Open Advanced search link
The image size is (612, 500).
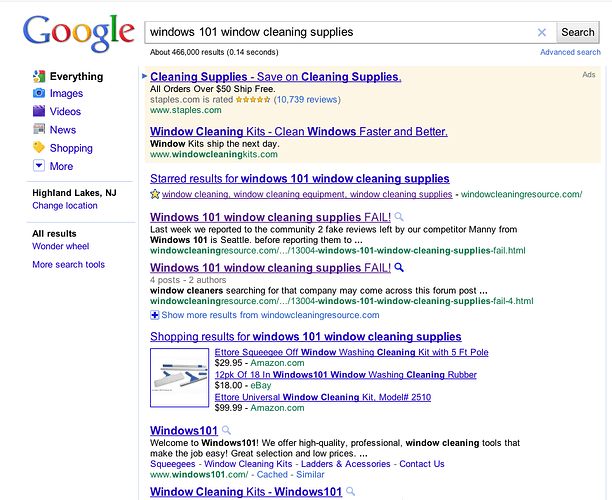coord(570,52)
